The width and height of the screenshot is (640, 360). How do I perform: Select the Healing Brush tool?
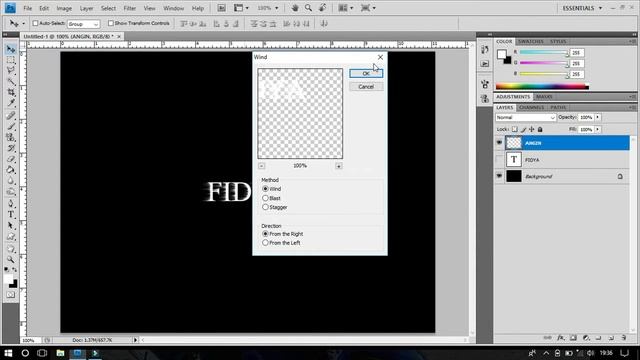click(x=11, y=116)
